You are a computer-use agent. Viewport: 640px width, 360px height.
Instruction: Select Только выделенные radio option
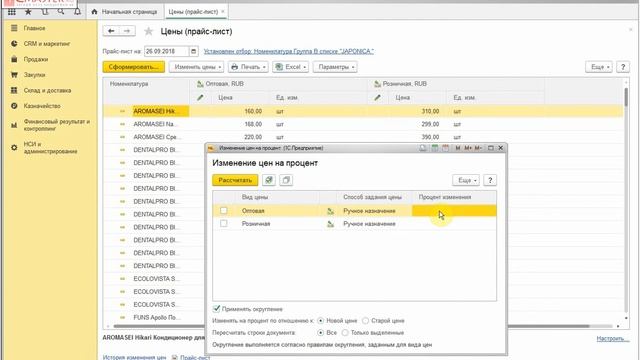(x=345, y=333)
